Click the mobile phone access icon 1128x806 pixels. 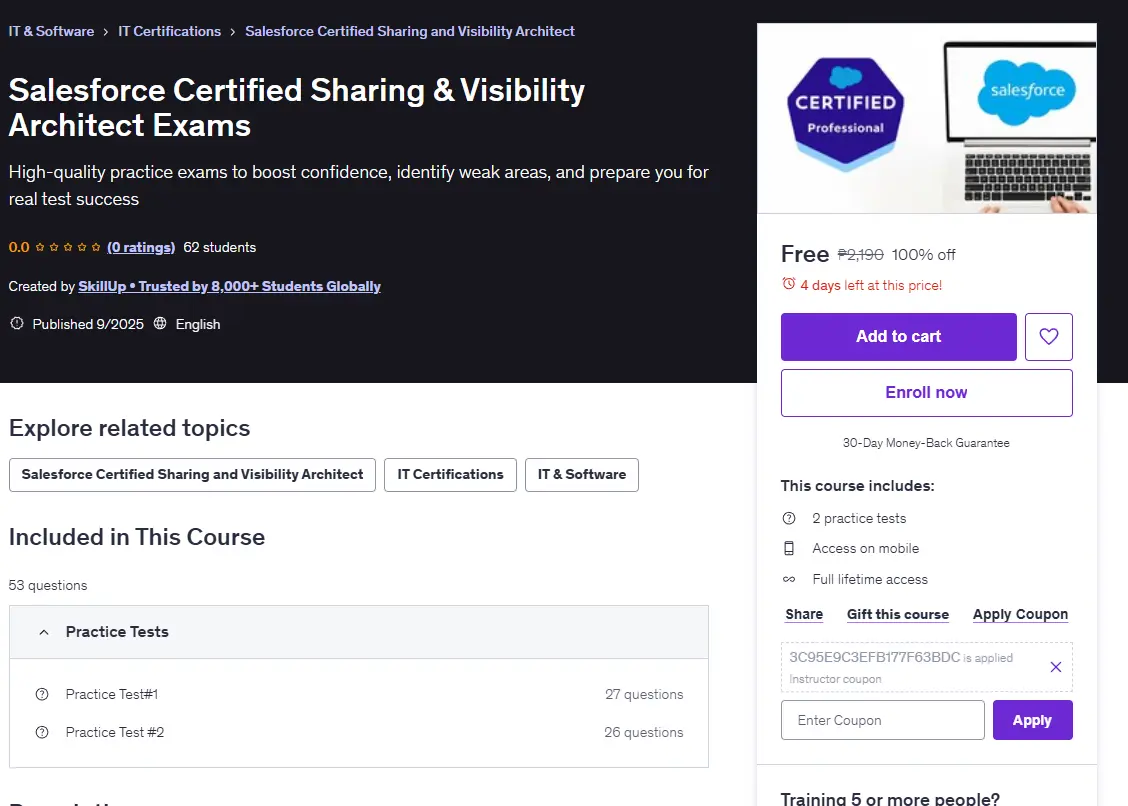click(789, 548)
